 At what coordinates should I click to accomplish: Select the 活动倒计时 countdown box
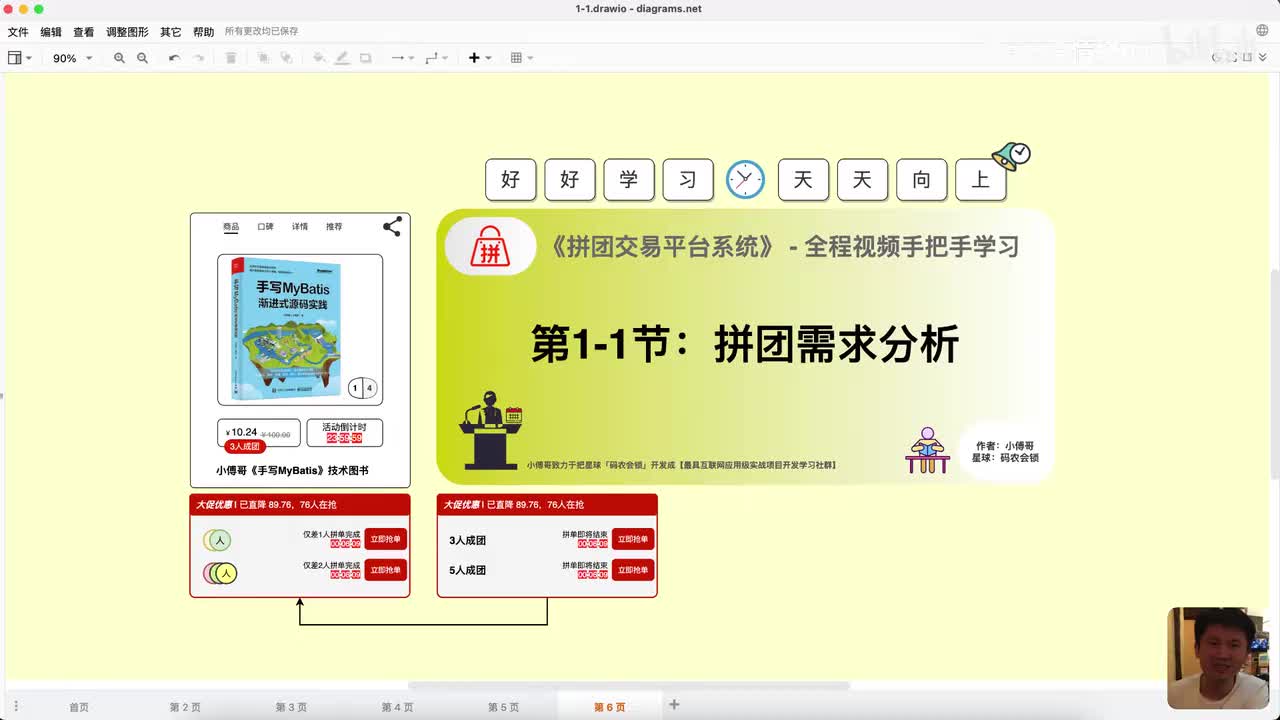[344, 433]
